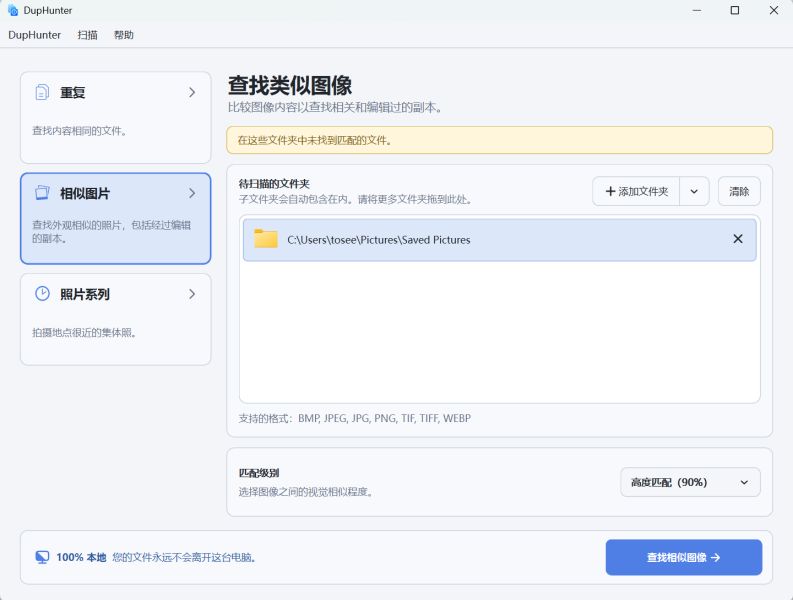Open the 帮助 menu
Image resolution: width=793 pixels, height=600 pixels.
pyautogui.click(x=123, y=35)
